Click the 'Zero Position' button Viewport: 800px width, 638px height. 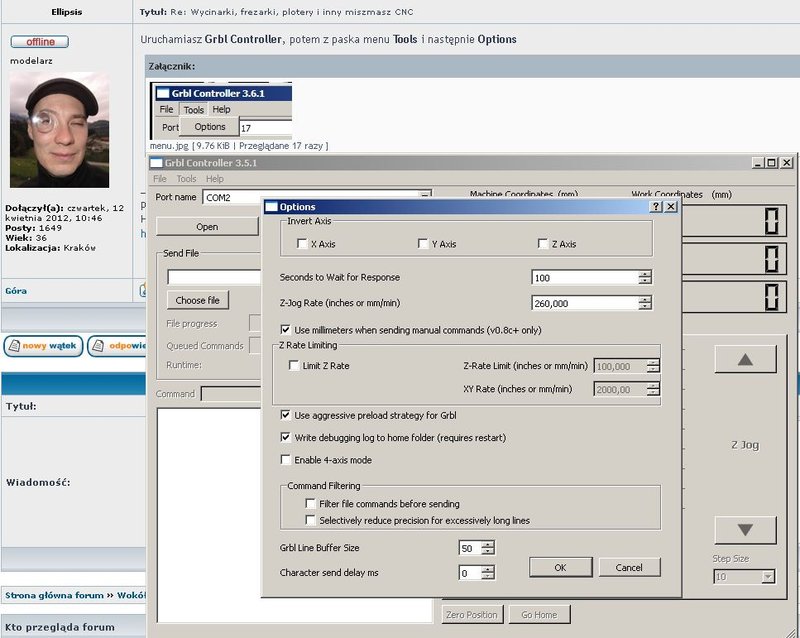(471, 615)
